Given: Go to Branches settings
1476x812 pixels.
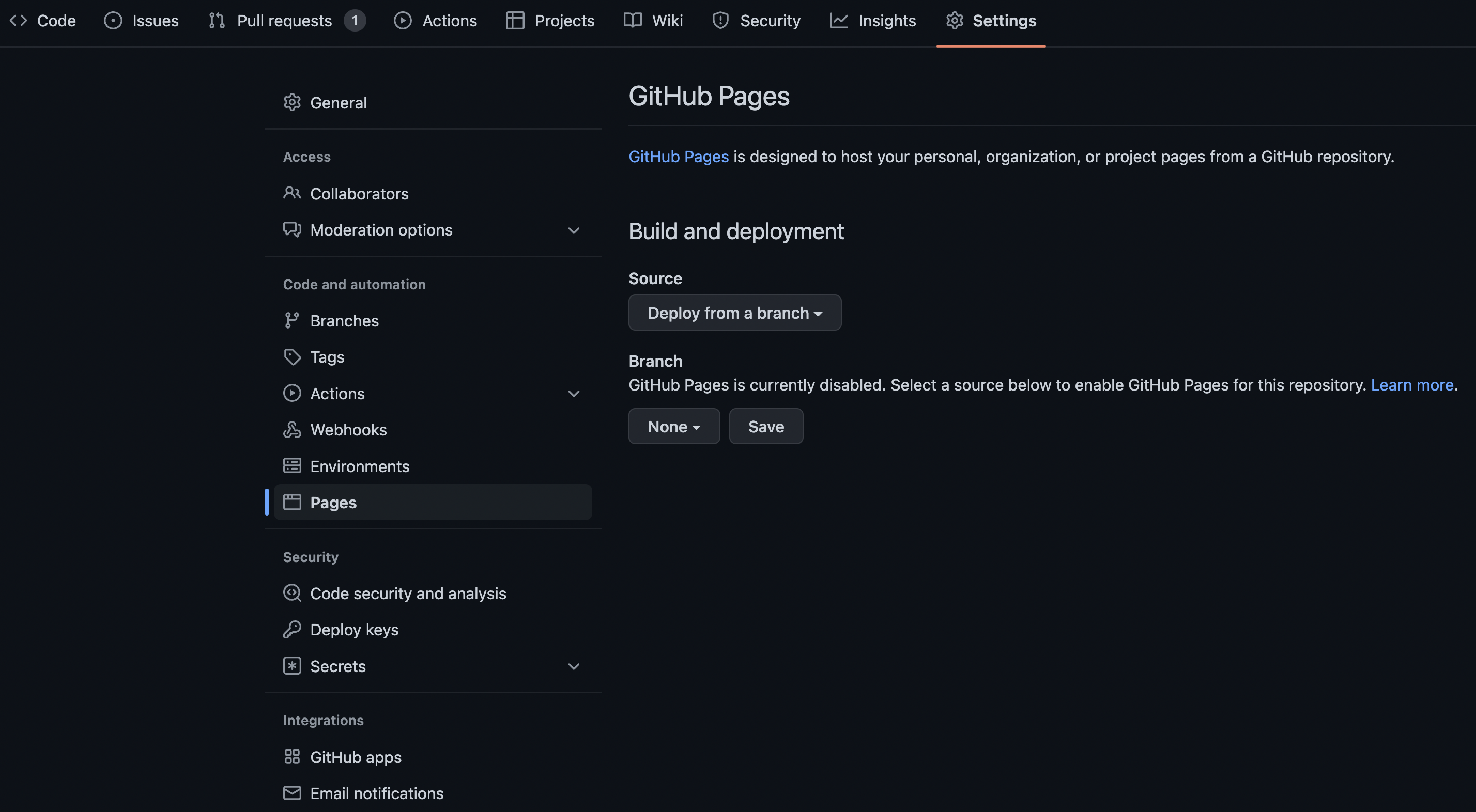Looking at the screenshot, I should 433,321.
